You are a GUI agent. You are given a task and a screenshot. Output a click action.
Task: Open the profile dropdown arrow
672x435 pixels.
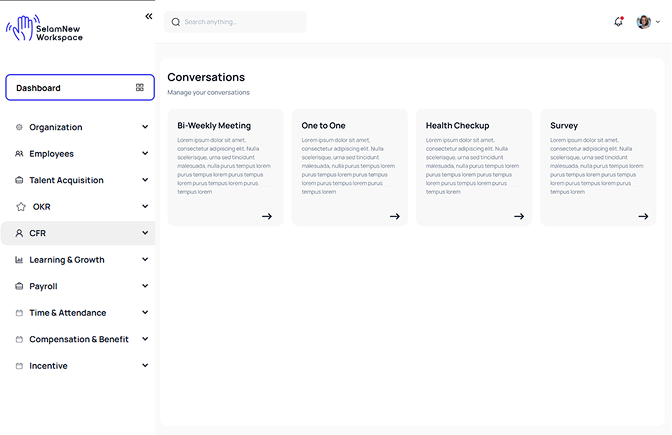pyautogui.click(x=657, y=22)
